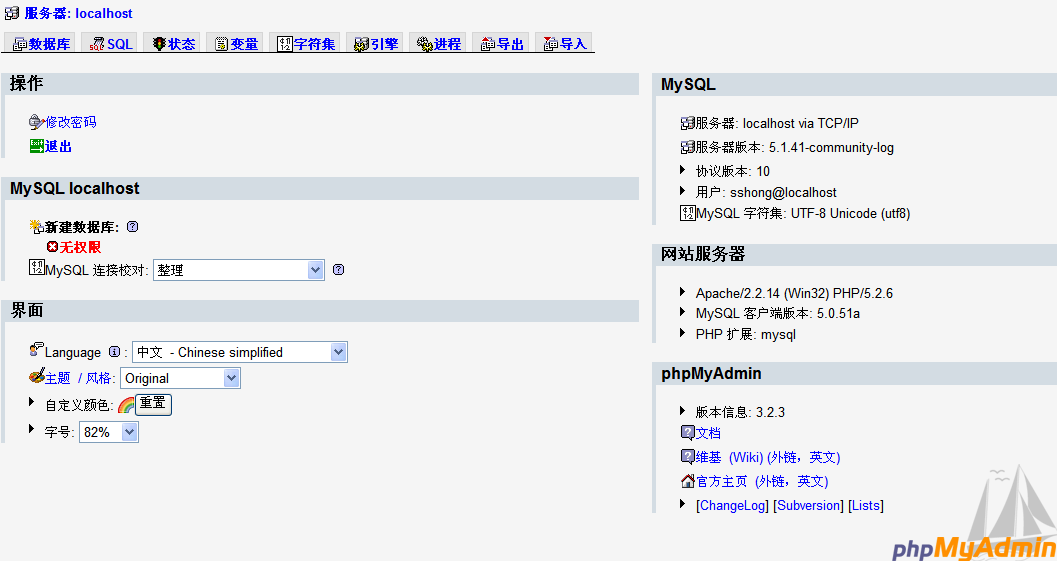The width and height of the screenshot is (1057, 561).
Task: Click the 数据库 tab icon
Action: (20, 44)
